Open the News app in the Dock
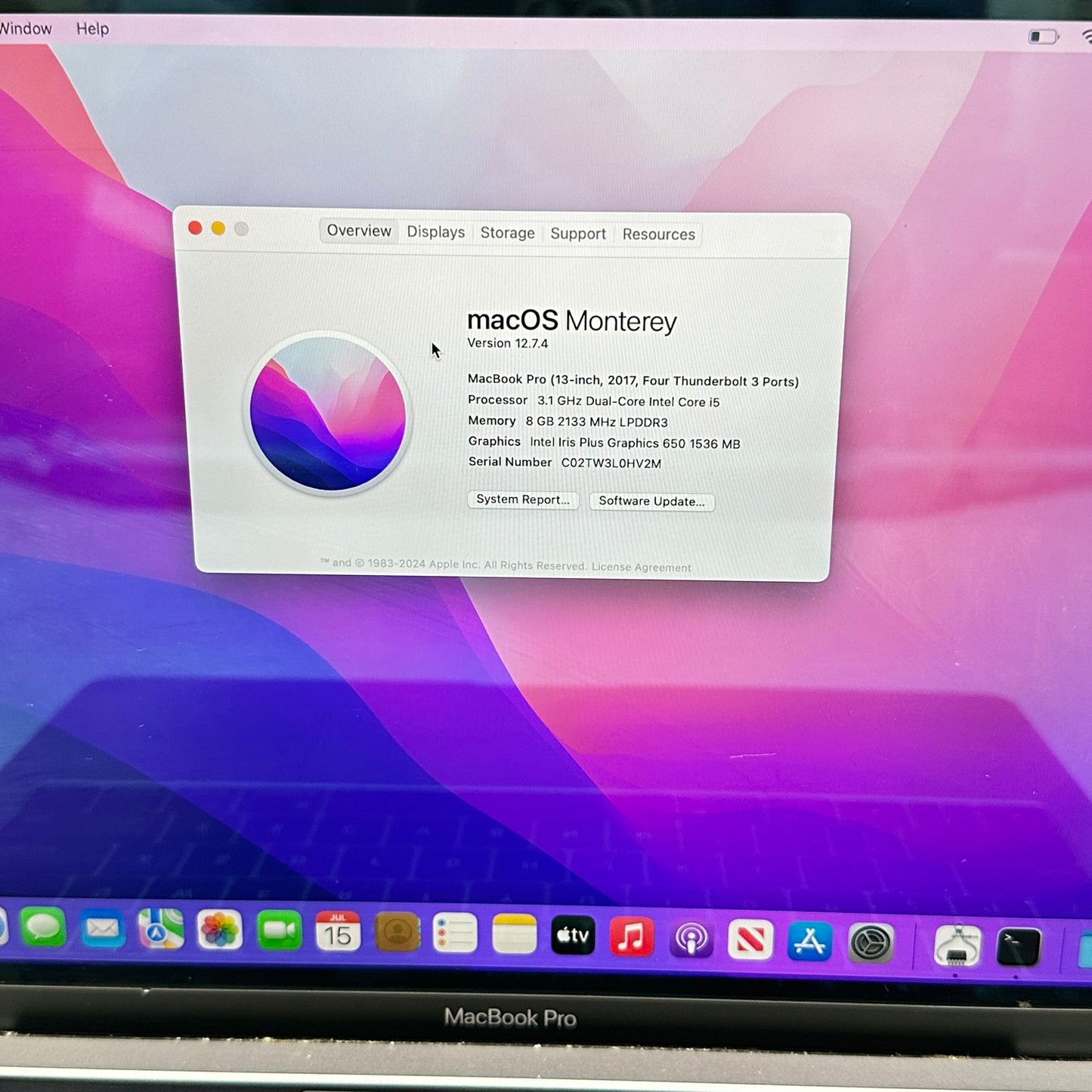The image size is (1092, 1092). tap(750, 941)
